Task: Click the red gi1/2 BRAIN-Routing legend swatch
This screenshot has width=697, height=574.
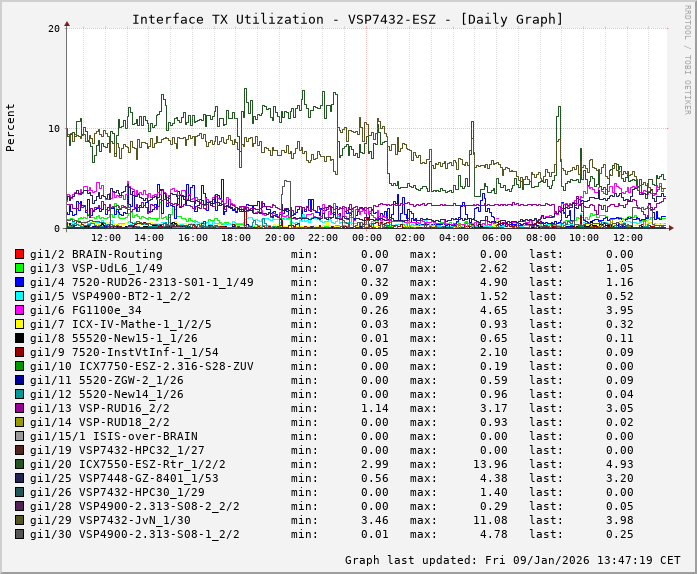Action: pyautogui.click(x=19, y=254)
